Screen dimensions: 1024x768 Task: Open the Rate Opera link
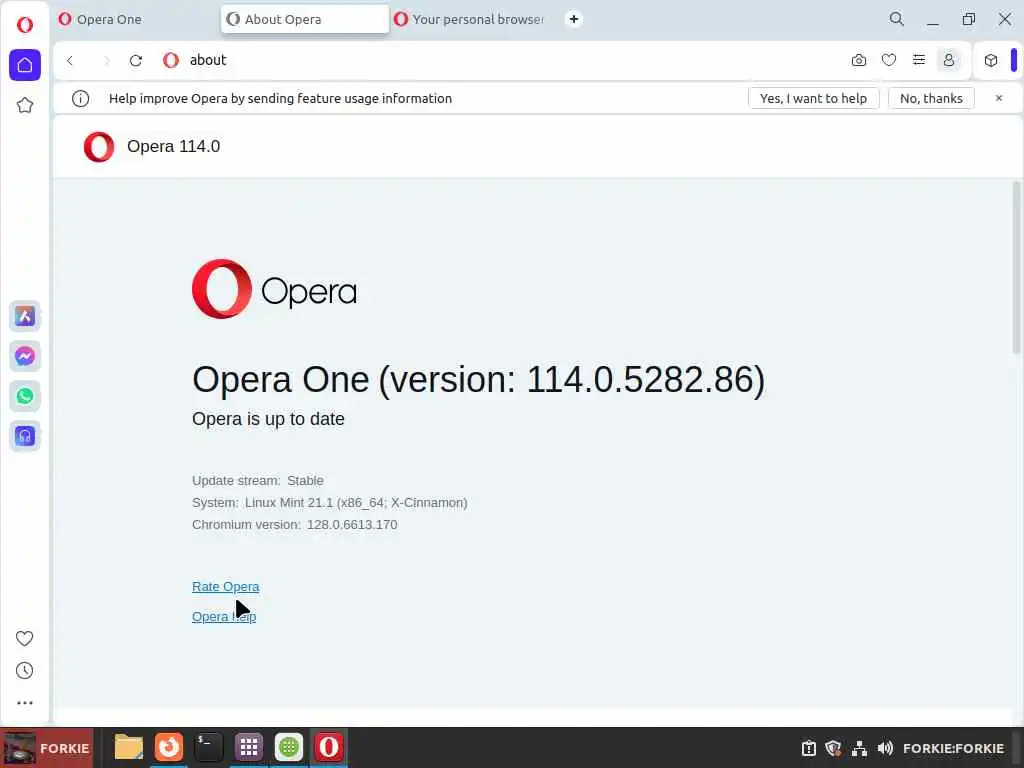coord(225,586)
